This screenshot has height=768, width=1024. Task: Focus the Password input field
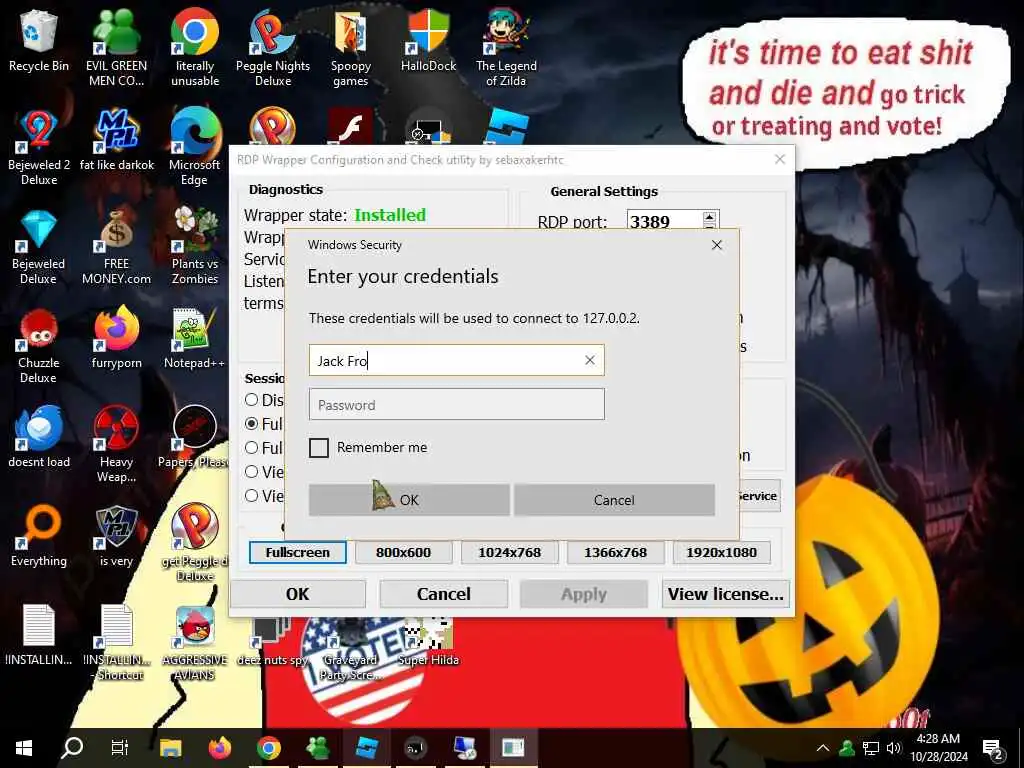tap(456, 405)
